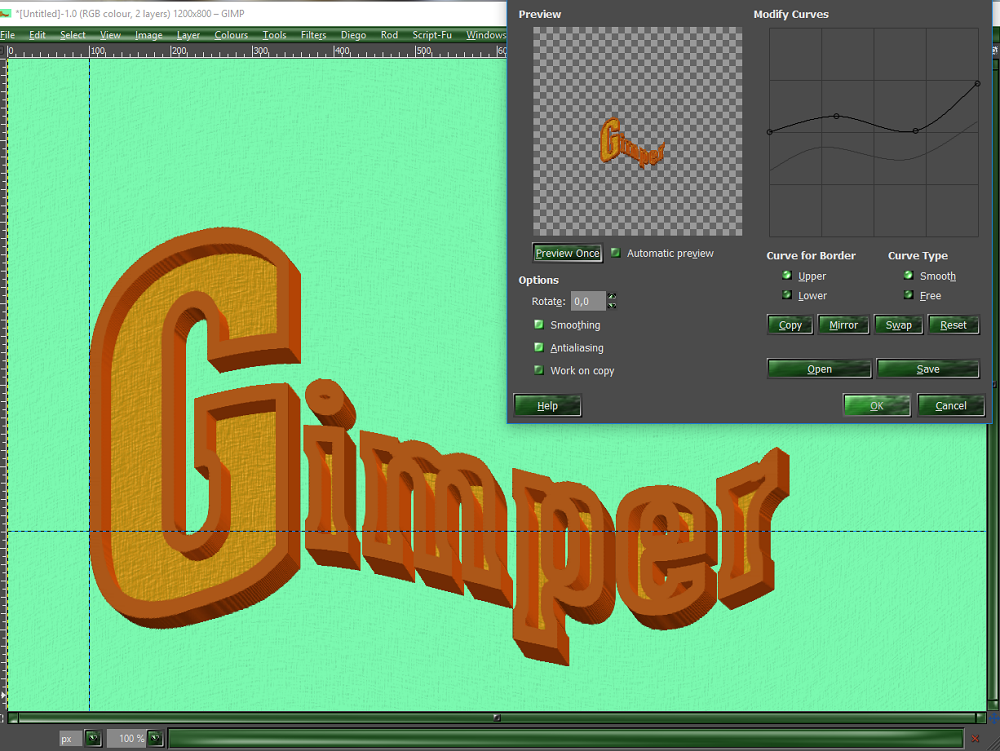Image resolution: width=1000 pixels, height=751 pixels.
Task: Open the View menu
Action: (x=110, y=35)
